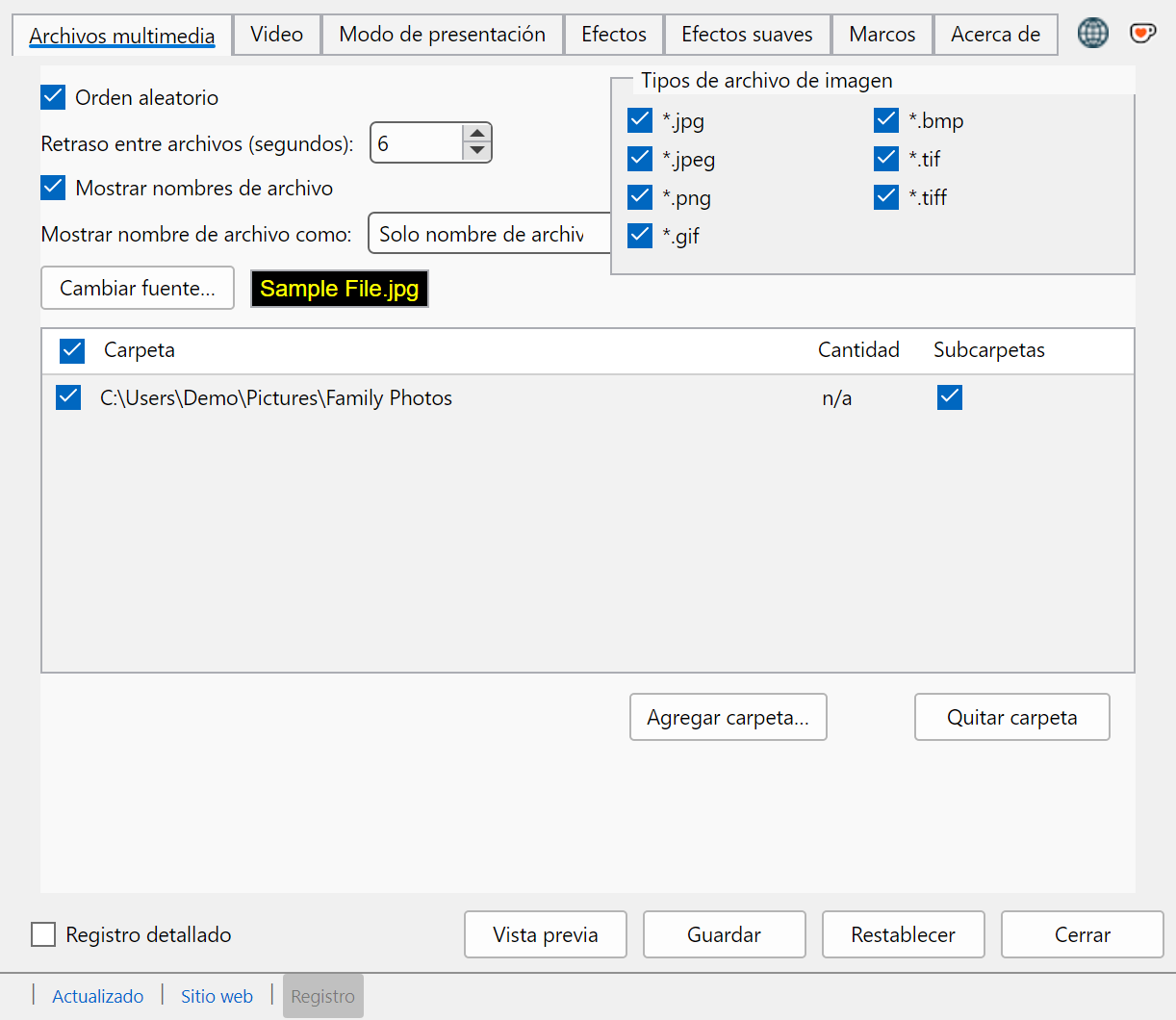Open the Sitio web link
This screenshot has width=1176, height=1020.
[x=217, y=996]
